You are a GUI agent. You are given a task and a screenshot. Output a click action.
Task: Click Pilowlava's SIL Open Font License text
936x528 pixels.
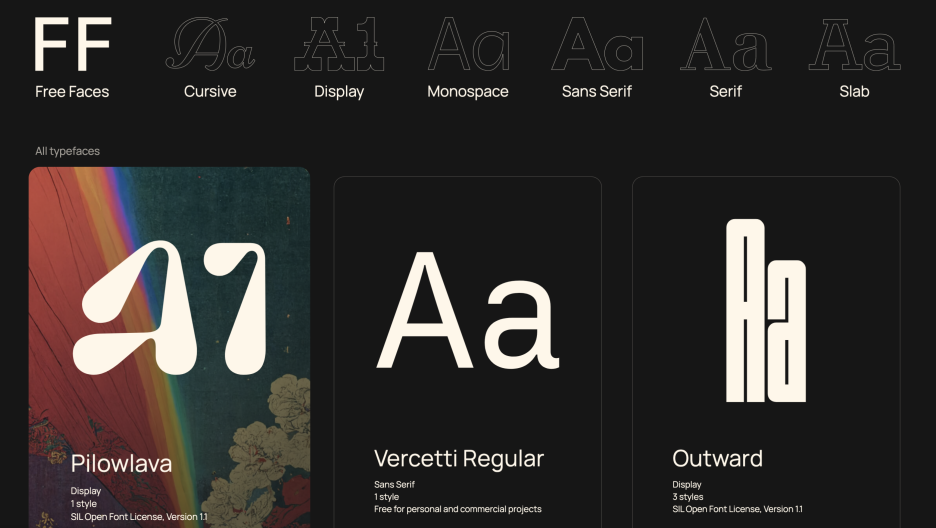pyautogui.click(x=139, y=517)
